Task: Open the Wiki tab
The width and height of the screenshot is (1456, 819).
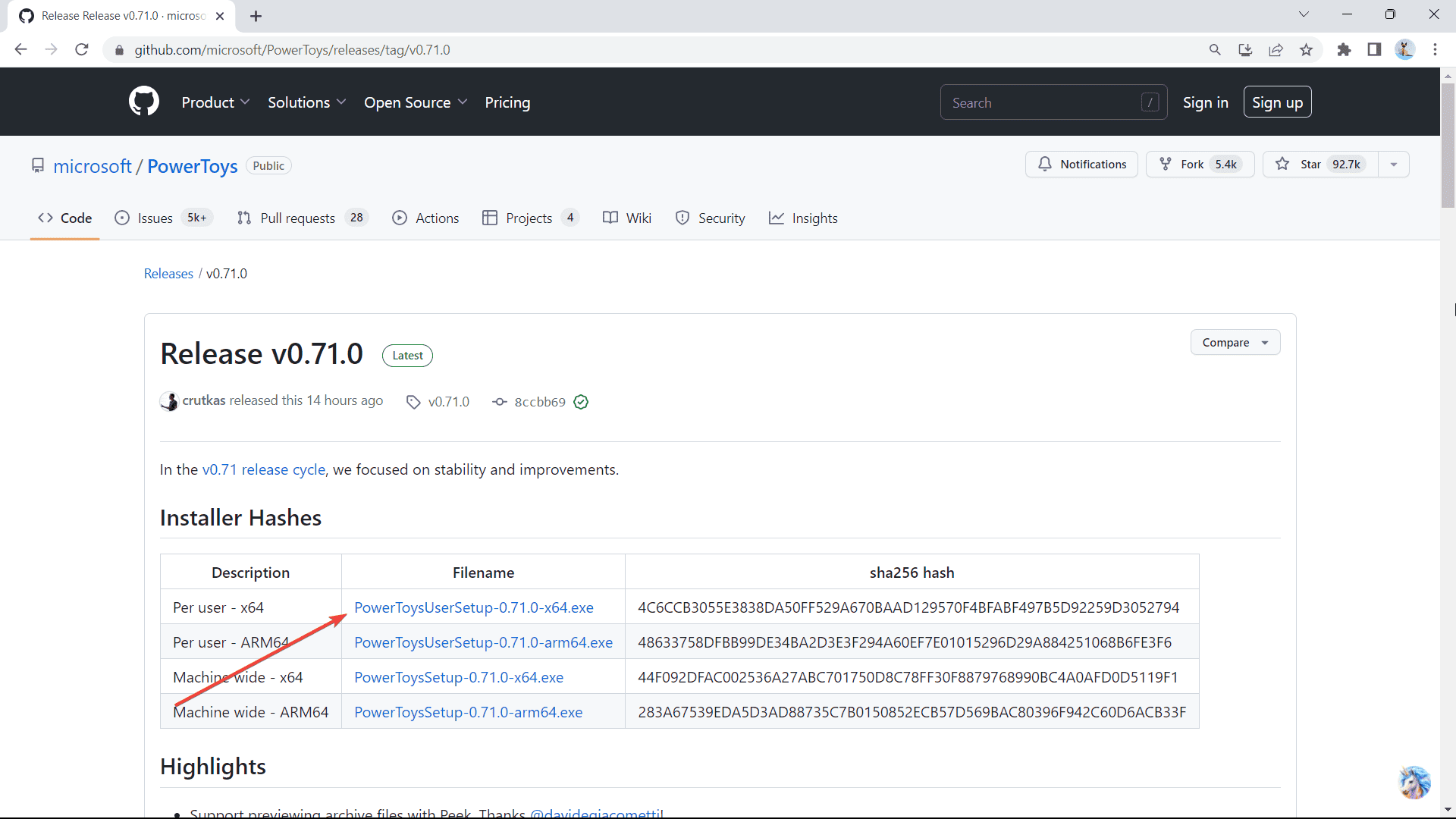Action: click(627, 218)
